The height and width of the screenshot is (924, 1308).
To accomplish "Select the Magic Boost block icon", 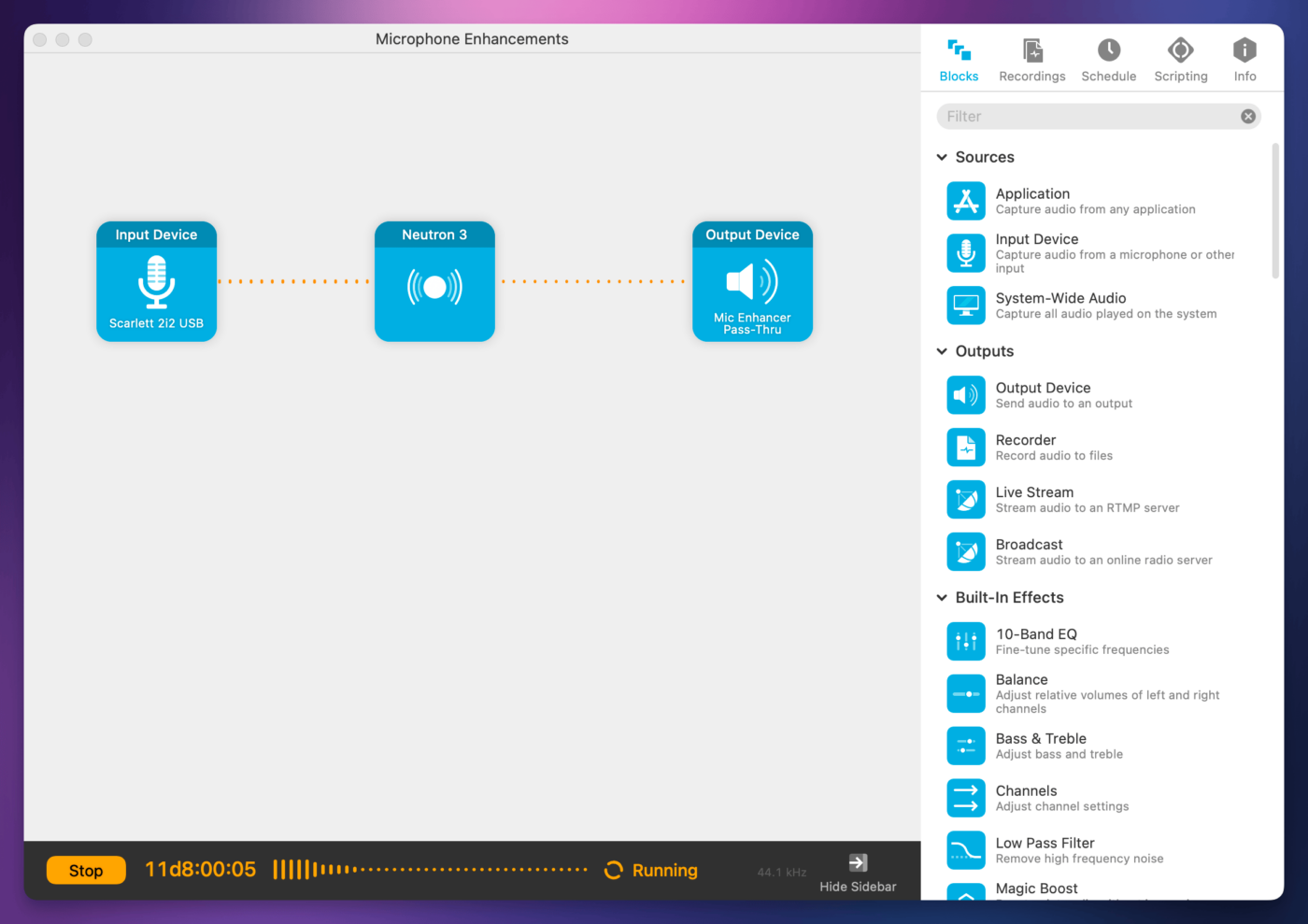I will [x=966, y=892].
